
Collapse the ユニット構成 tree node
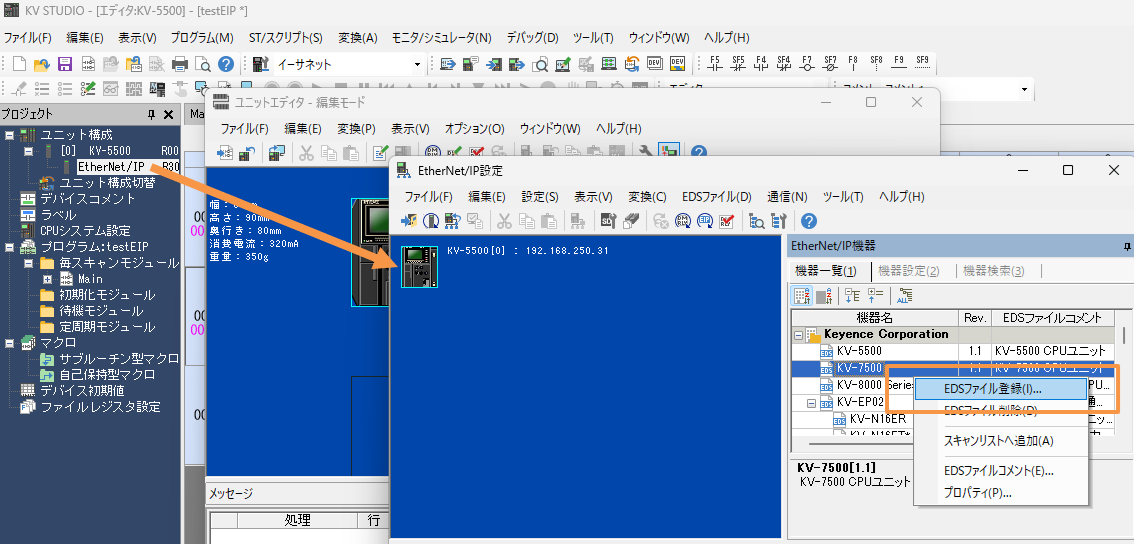9,135
